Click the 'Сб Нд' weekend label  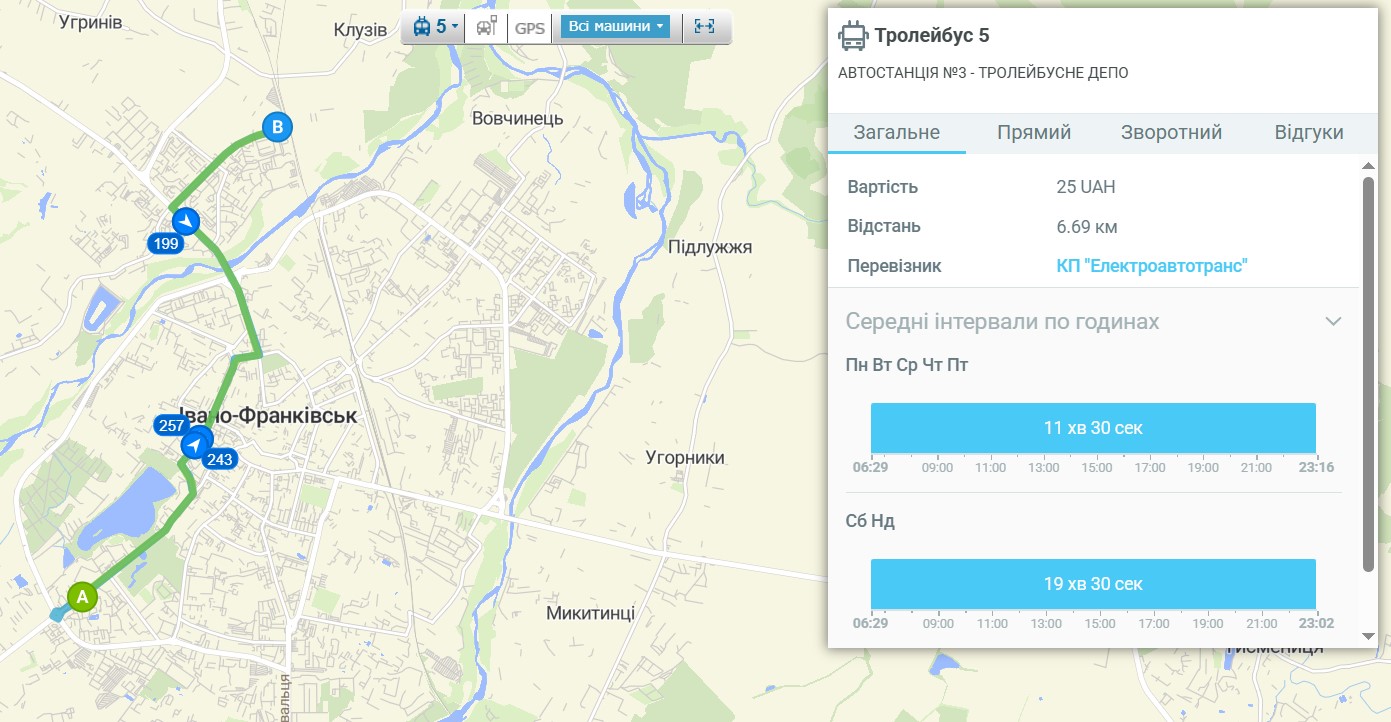click(870, 521)
